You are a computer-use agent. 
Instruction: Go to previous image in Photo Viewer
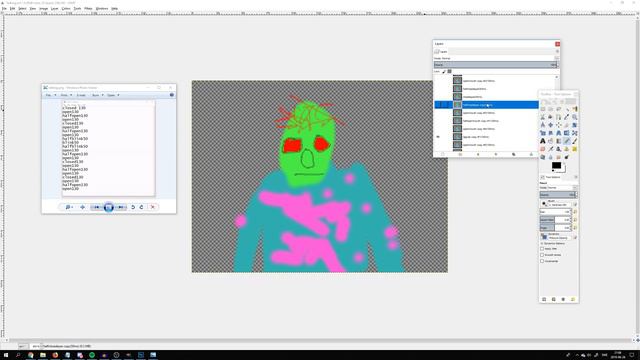pyautogui.click(x=96, y=207)
